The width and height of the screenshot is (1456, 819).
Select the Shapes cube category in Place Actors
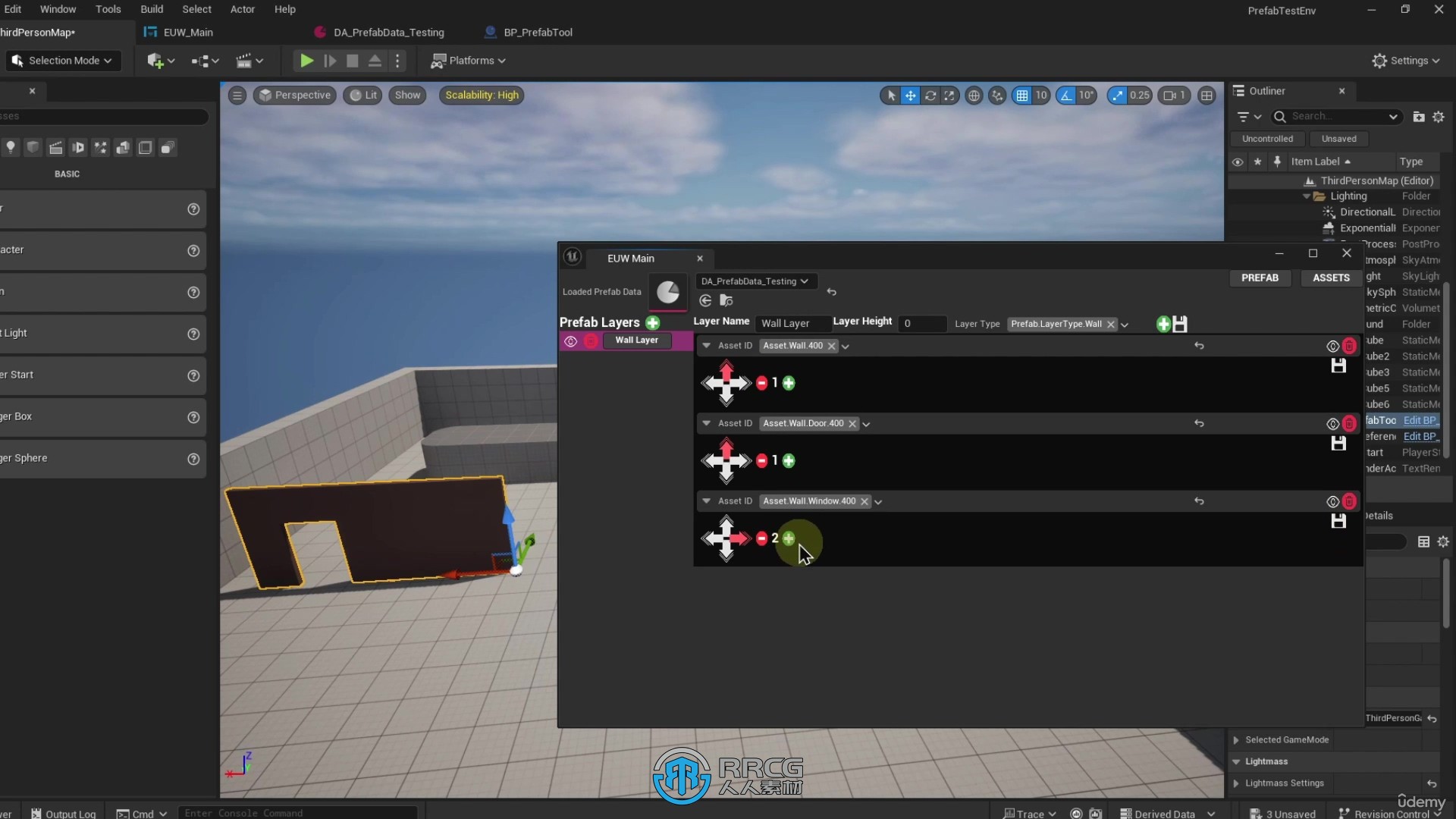33,147
